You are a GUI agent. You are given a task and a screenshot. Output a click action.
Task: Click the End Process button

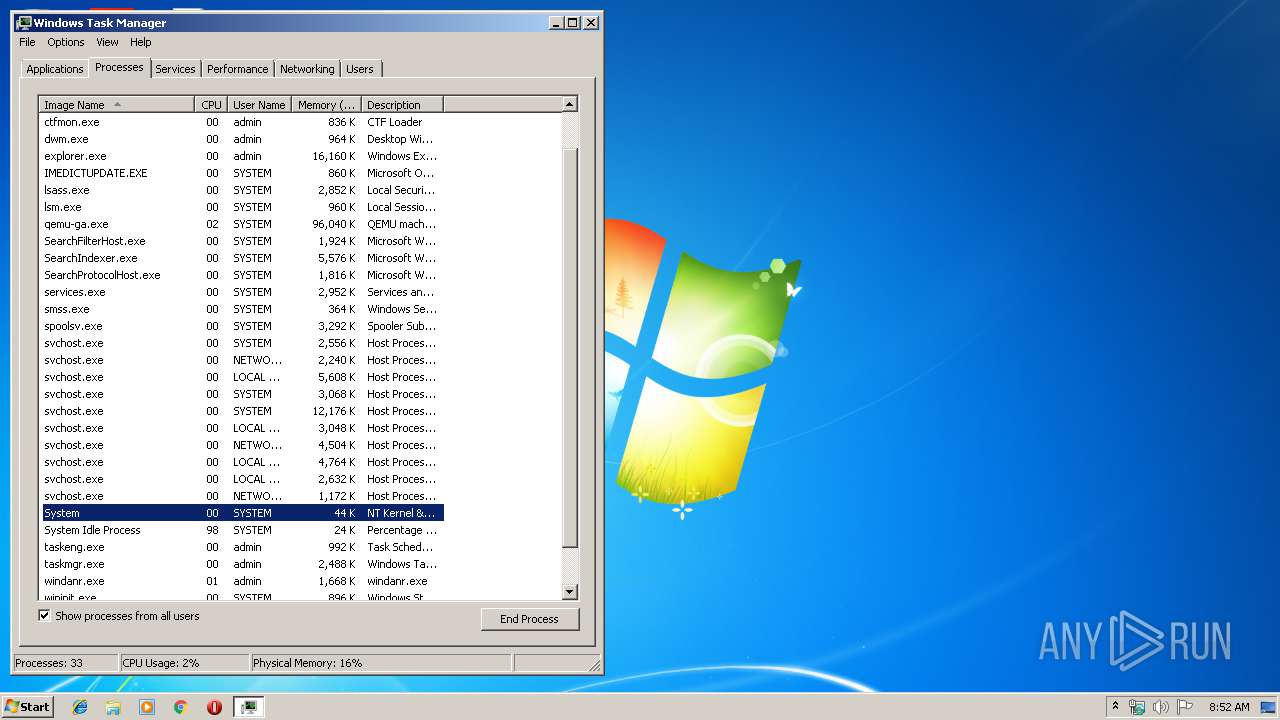(x=529, y=619)
